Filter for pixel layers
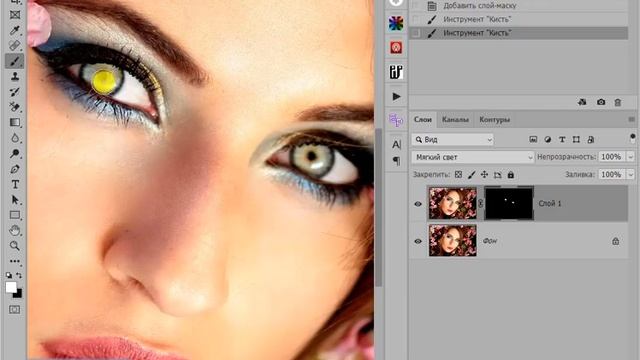 533,140
